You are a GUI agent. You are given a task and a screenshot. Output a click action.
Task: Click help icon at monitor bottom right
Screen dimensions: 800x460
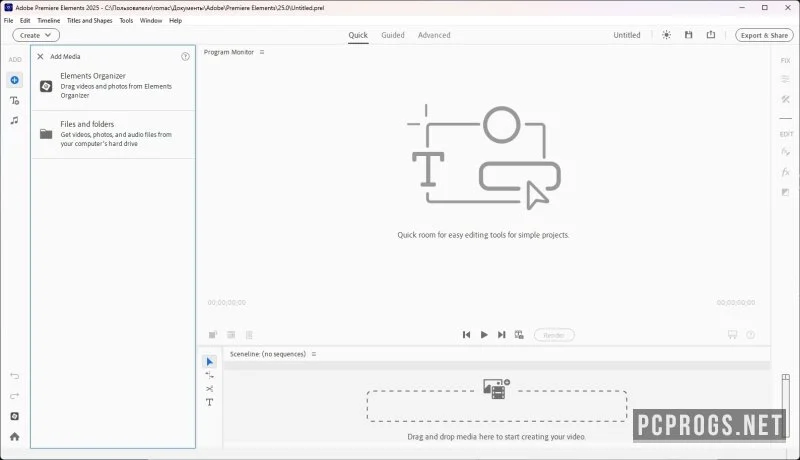pos(750,335)
